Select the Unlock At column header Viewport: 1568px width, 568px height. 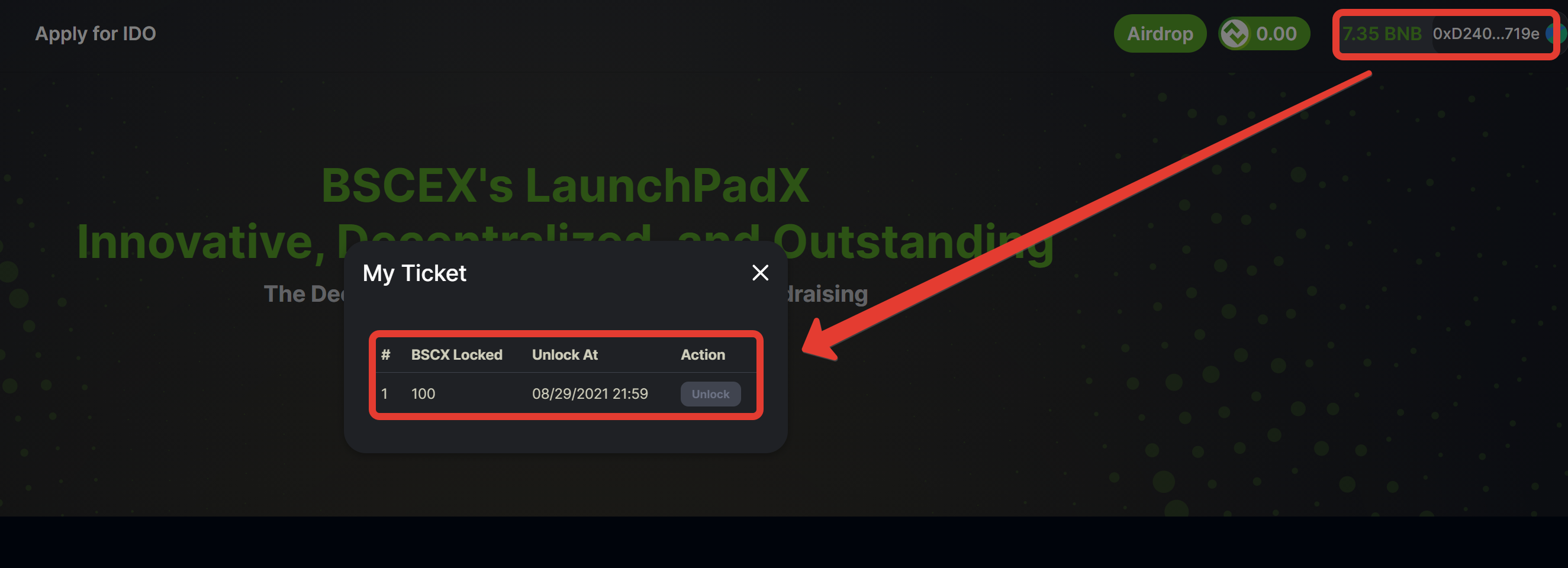(564, 354)
